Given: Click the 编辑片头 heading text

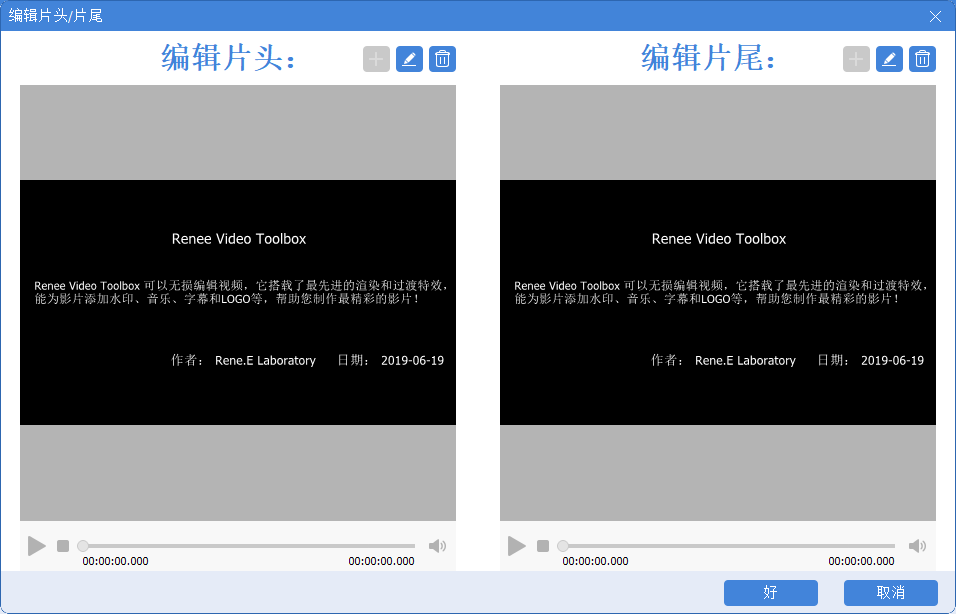Looking at the screenshot, I should click(x=229, y=59).
